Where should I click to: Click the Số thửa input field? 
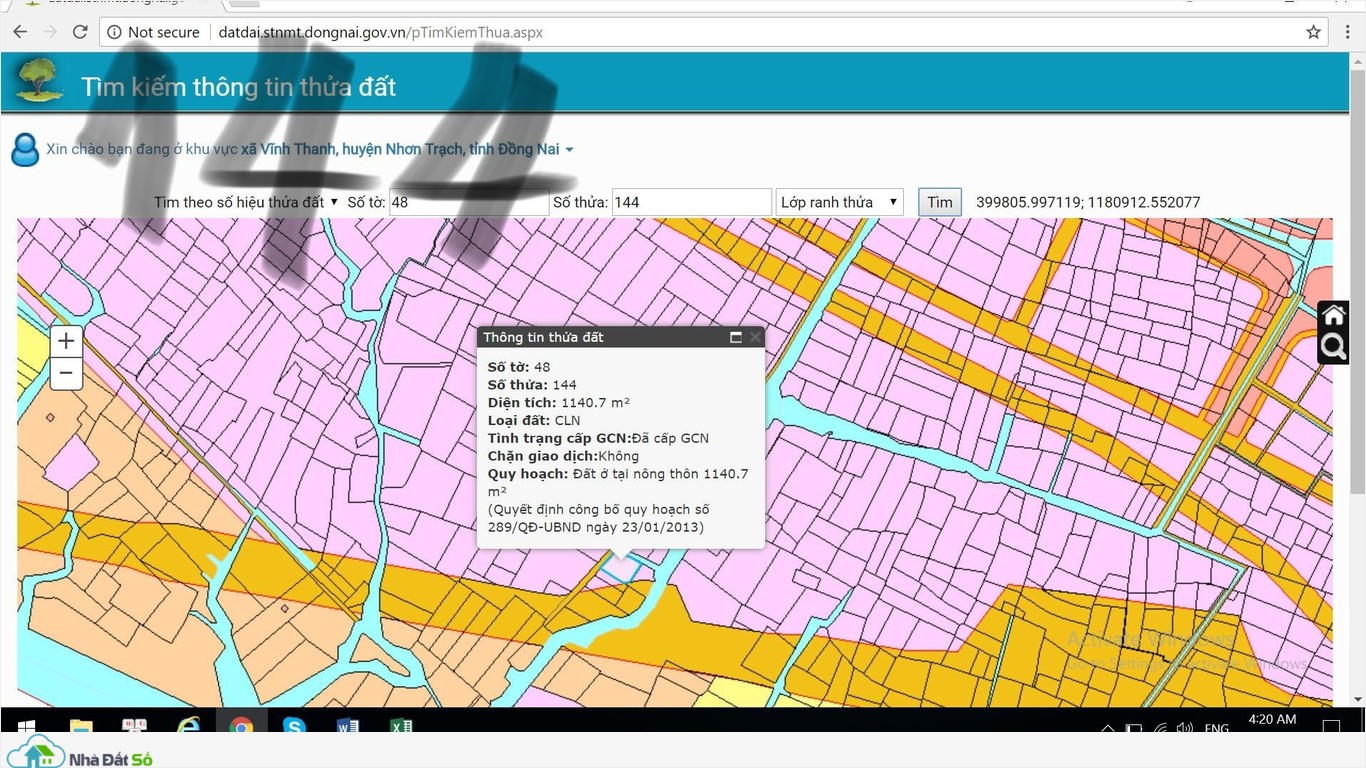click(x=692, y=202)
